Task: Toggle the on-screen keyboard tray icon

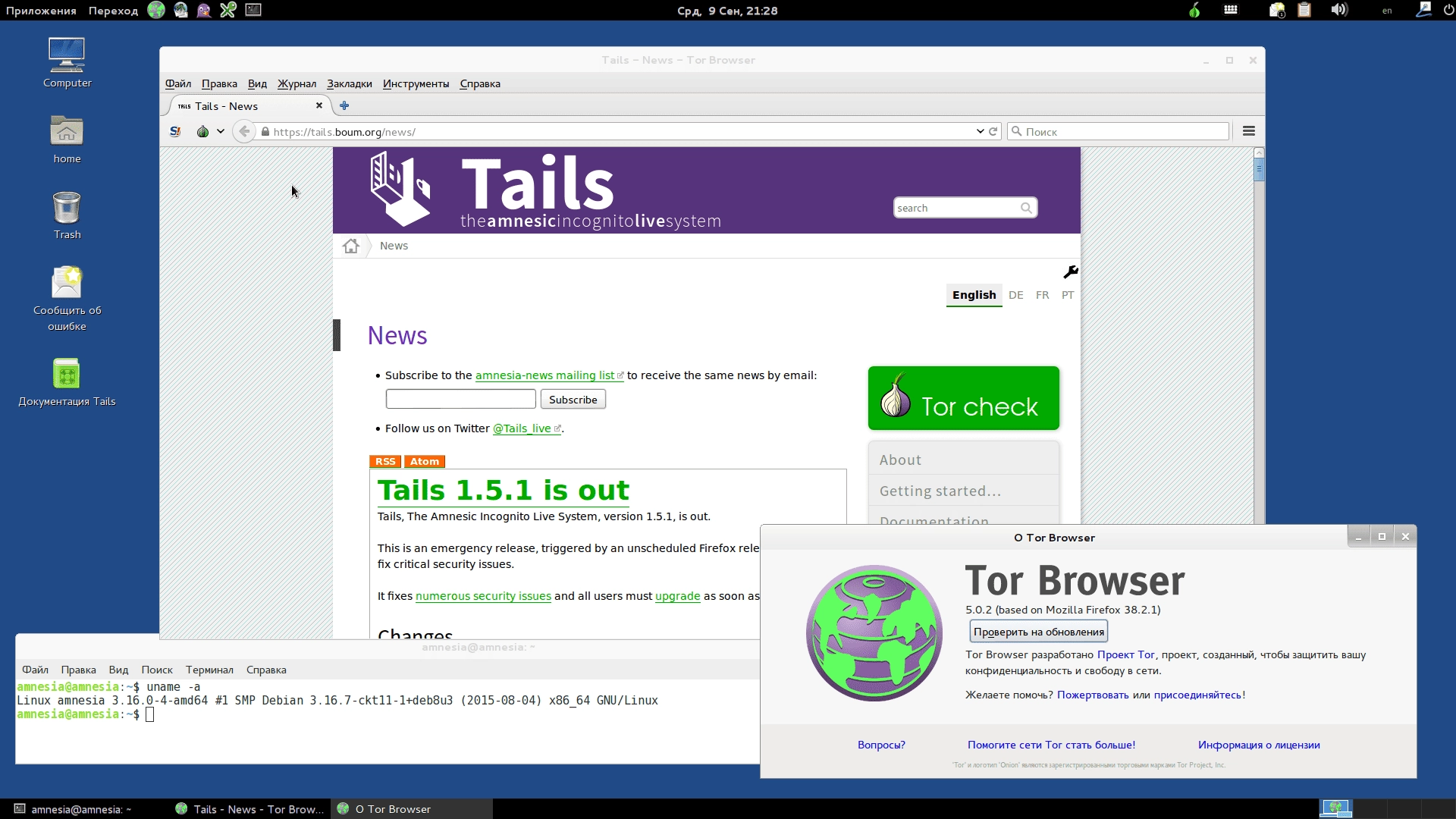Action: [x=1231, y=10]
